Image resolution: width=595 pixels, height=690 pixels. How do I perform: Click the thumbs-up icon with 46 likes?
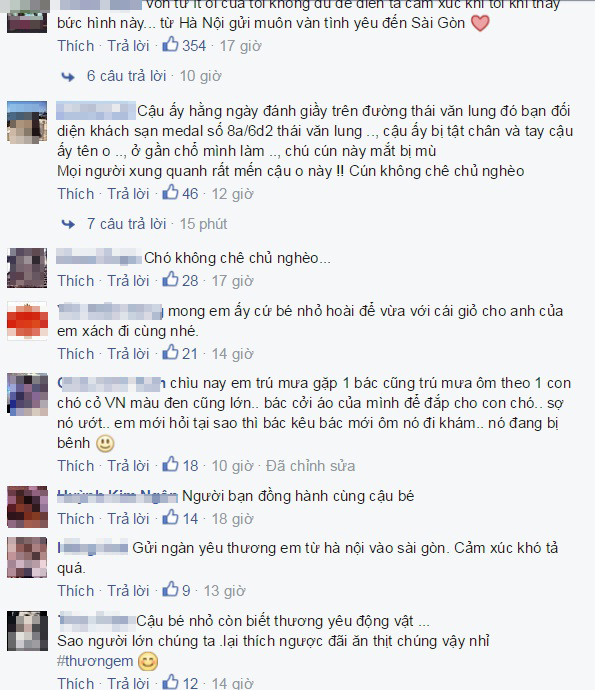click(170, 192)
